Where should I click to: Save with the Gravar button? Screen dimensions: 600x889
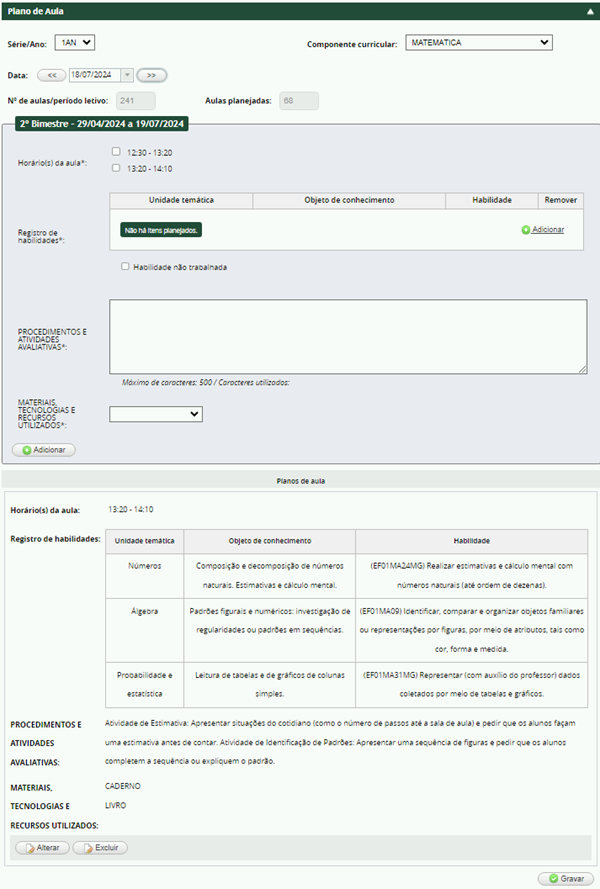565,878
